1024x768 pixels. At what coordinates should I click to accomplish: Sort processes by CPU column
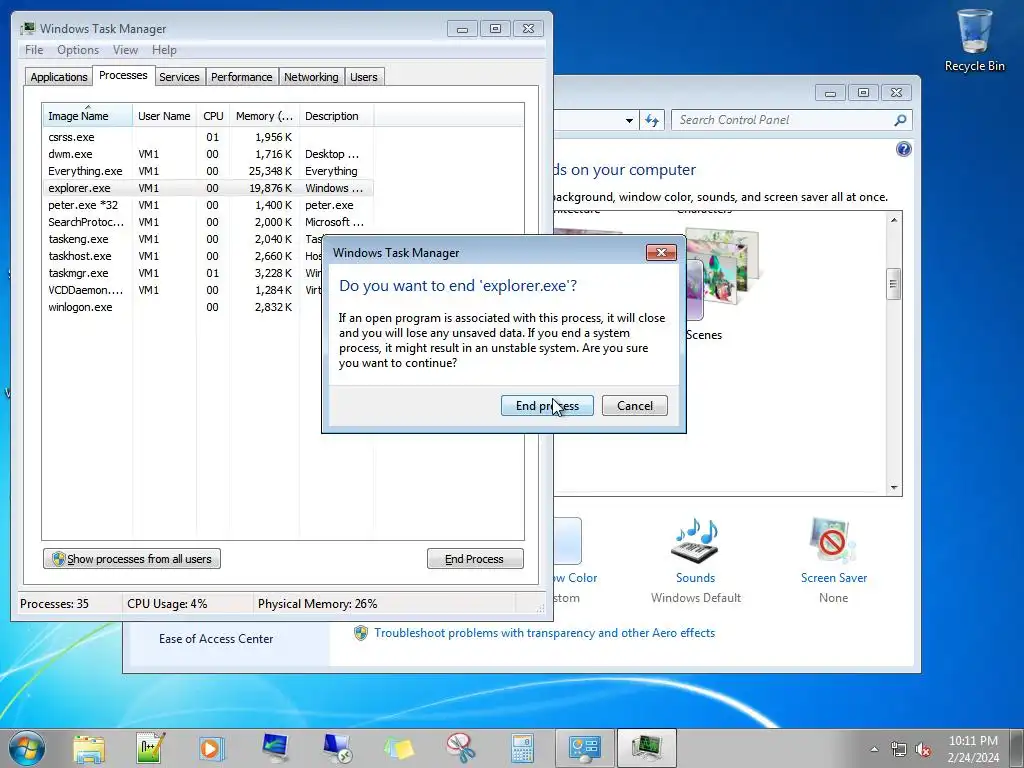click(213, 116)
